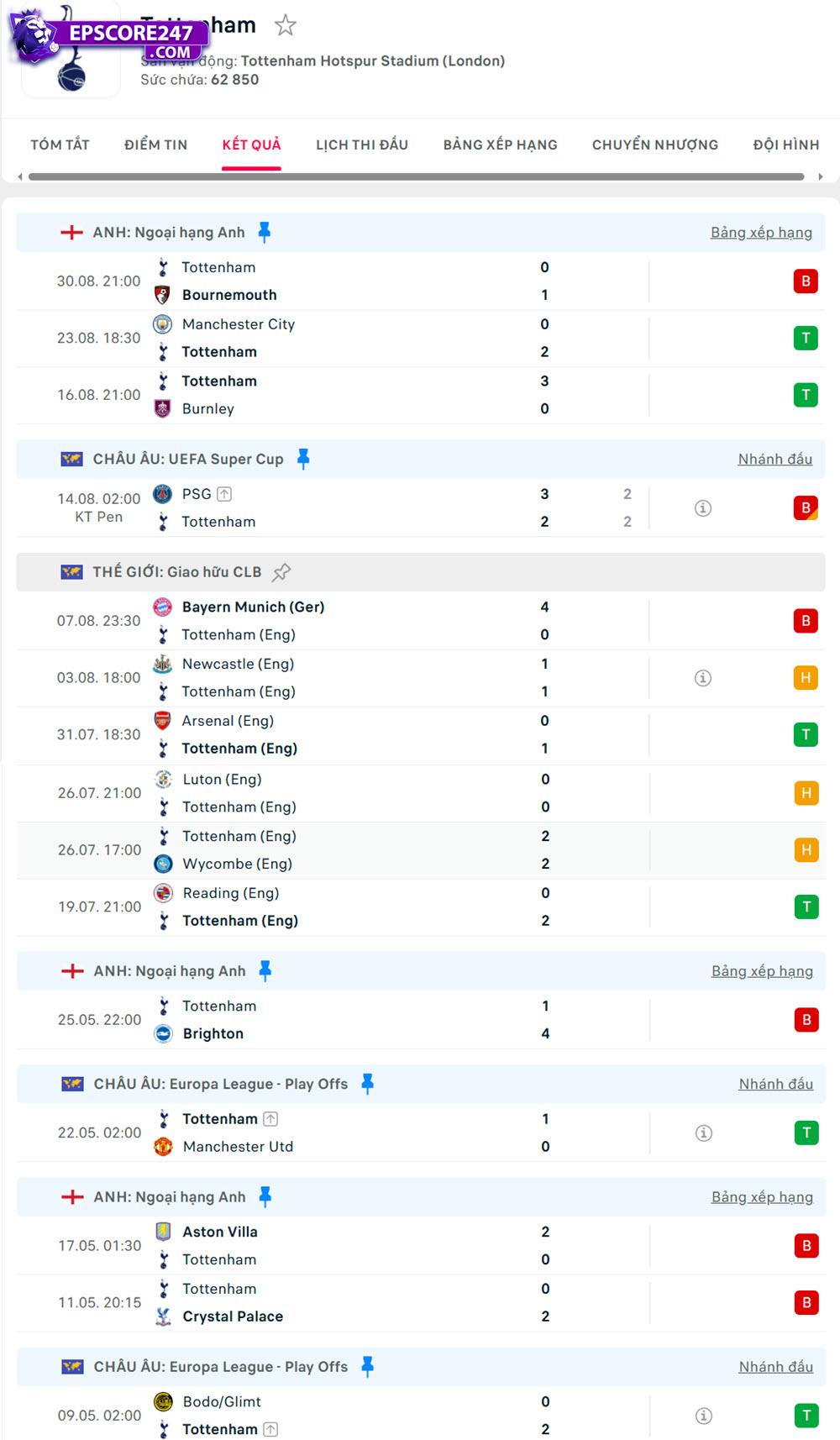840x1440 pixels.
Task: Click the Bayern Munich team crest
Action: coord(161,607)
